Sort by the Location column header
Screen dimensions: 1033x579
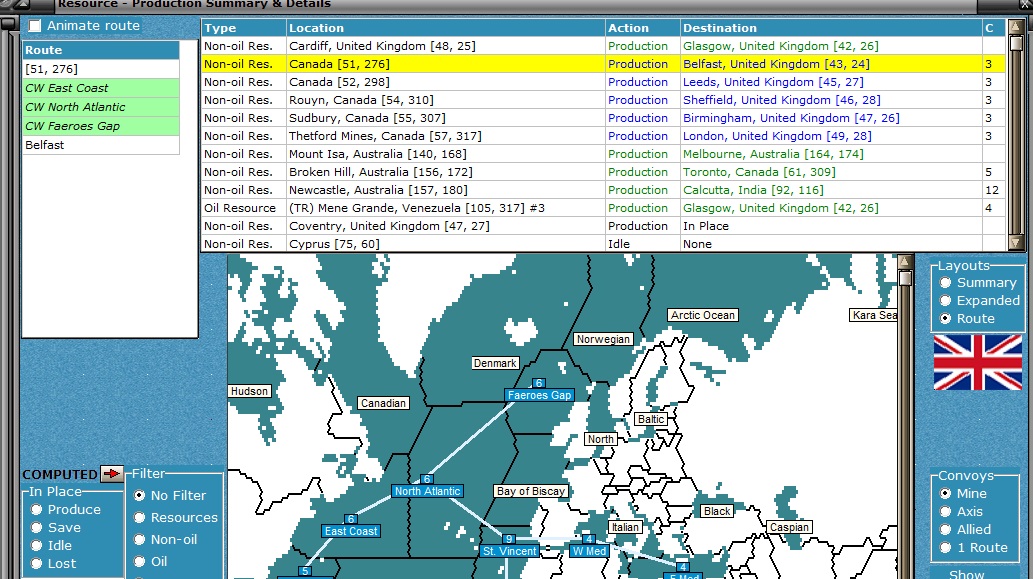(445, 28)
